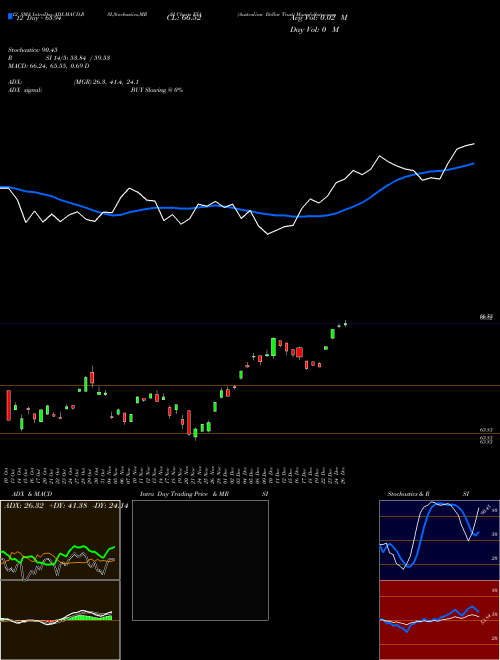Click the 'SI 14/5: 53.84 / 59.53' value

(x=78, y=58)
